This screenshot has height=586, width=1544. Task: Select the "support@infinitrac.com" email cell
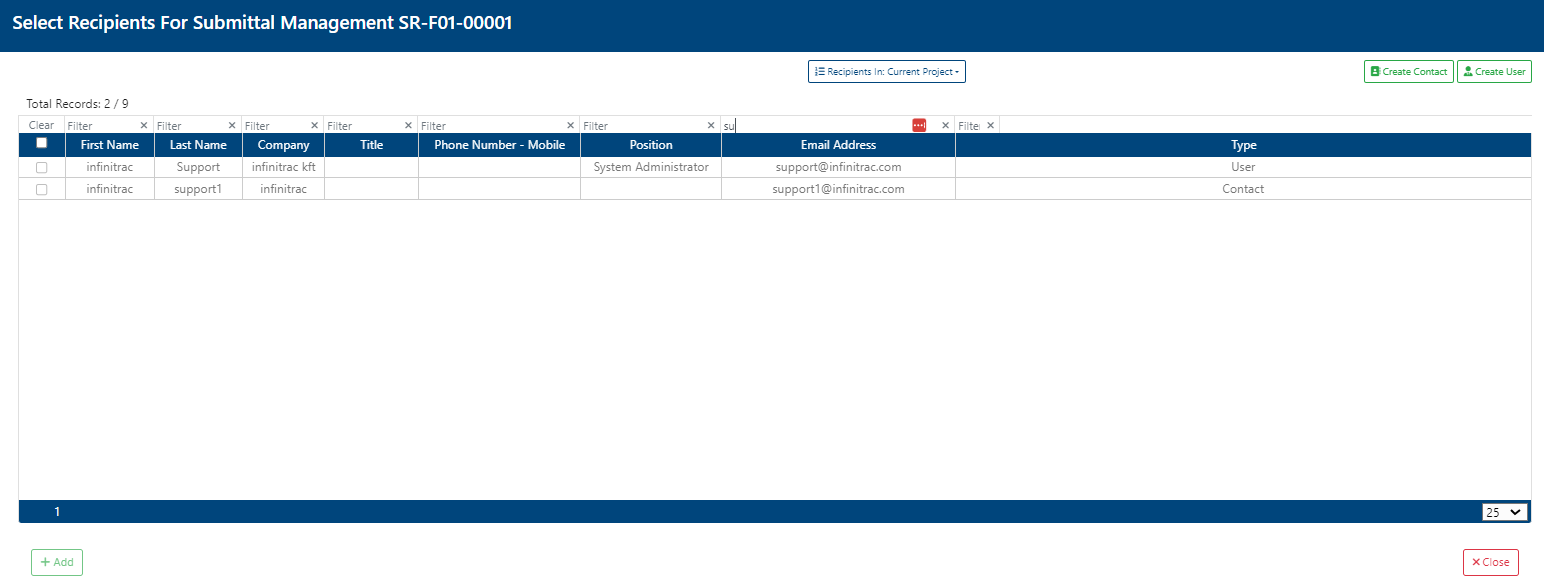click(838, 168)
